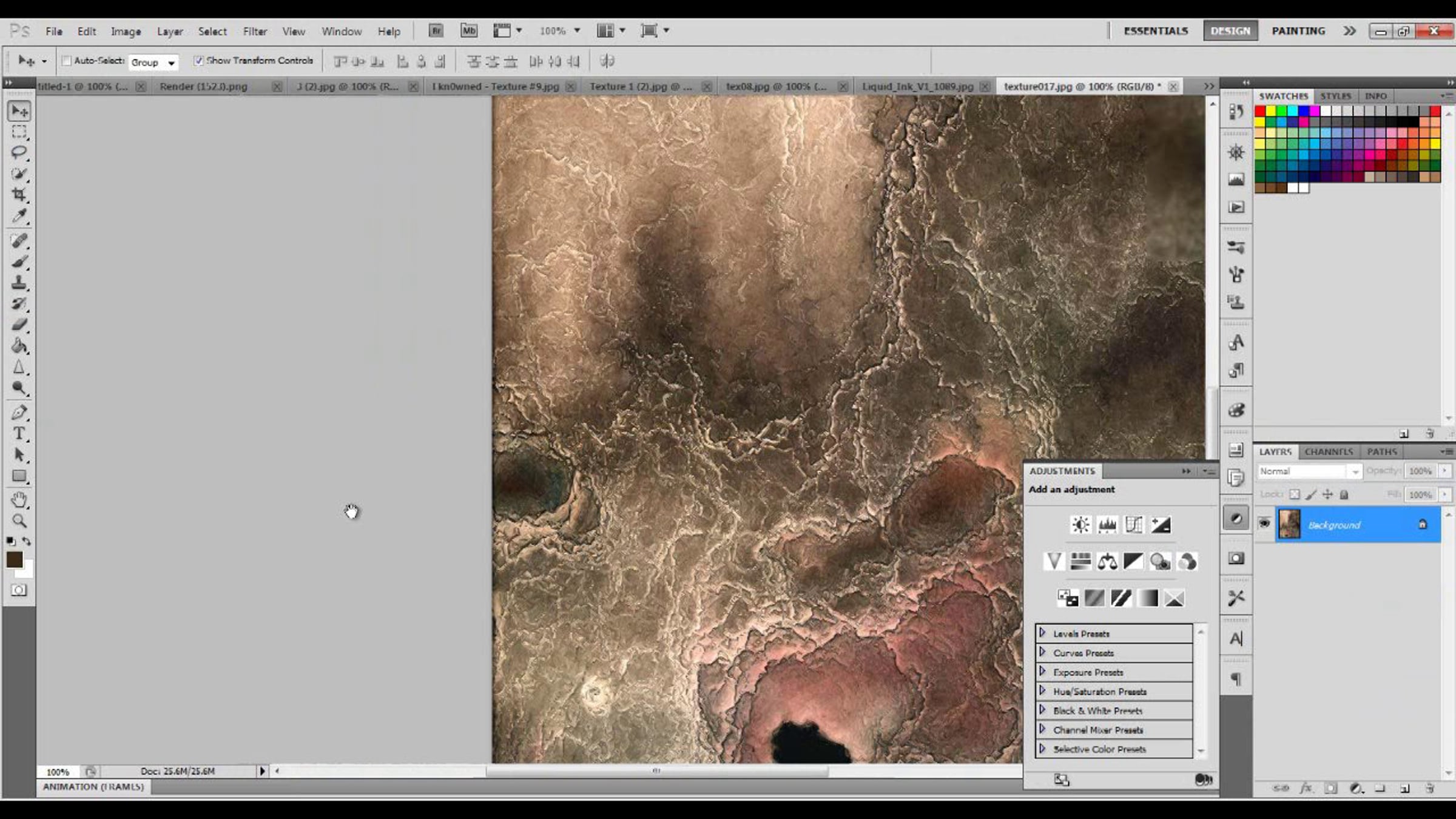Select the Zoom magnifier tool
The height and width of the screenshot is (819, 1456).
[19, 521]
